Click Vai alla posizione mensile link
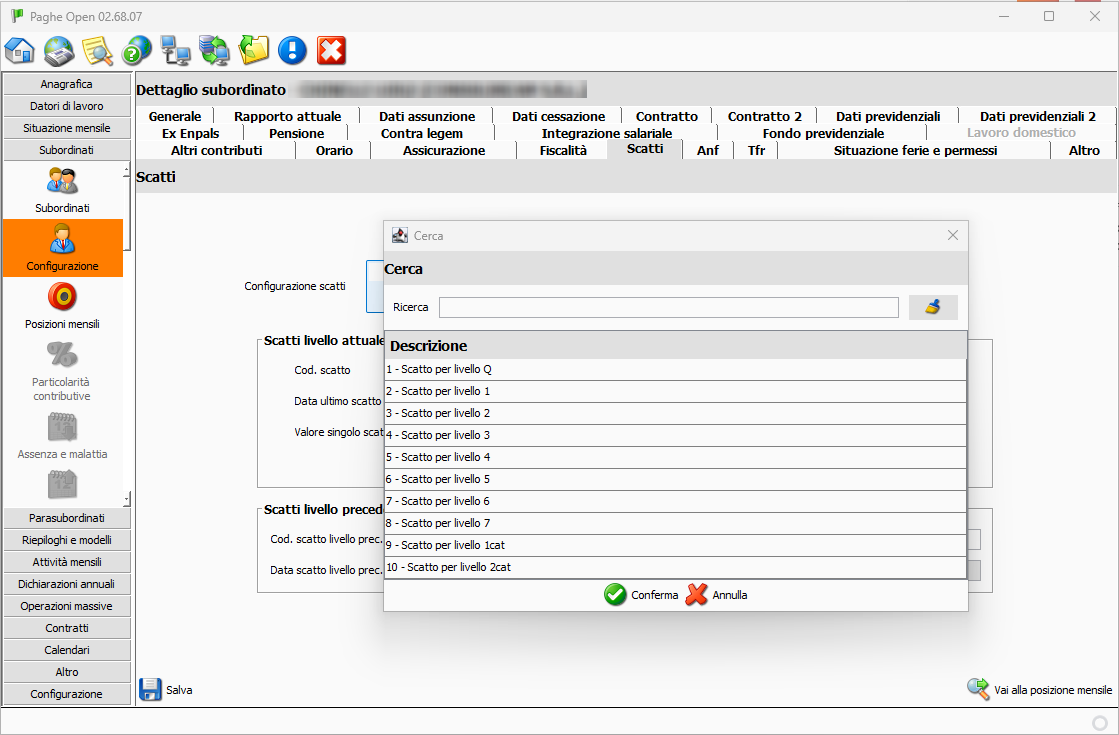Screen dimensions: 1119x735 click(x=1039, y=690)
